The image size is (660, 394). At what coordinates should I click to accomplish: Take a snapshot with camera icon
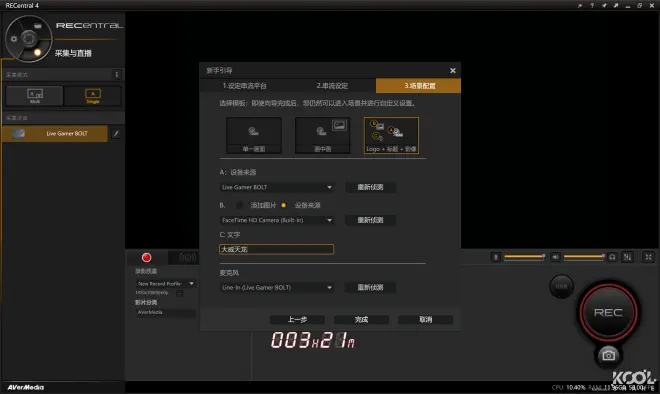click(608, 355)
